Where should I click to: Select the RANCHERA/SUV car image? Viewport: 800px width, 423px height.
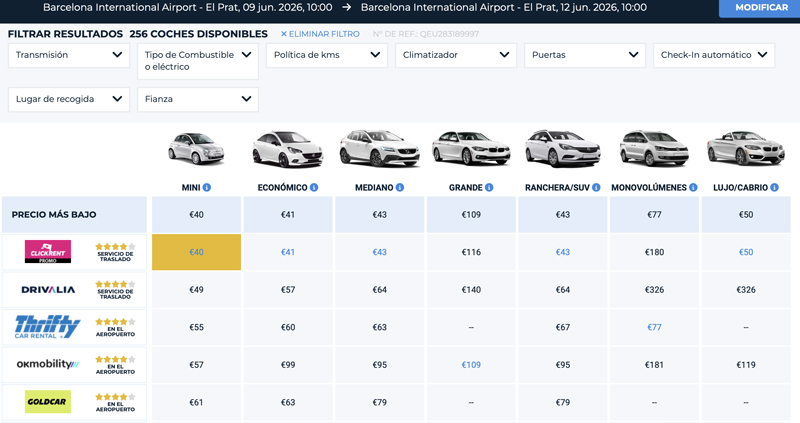tap(563, 148)
